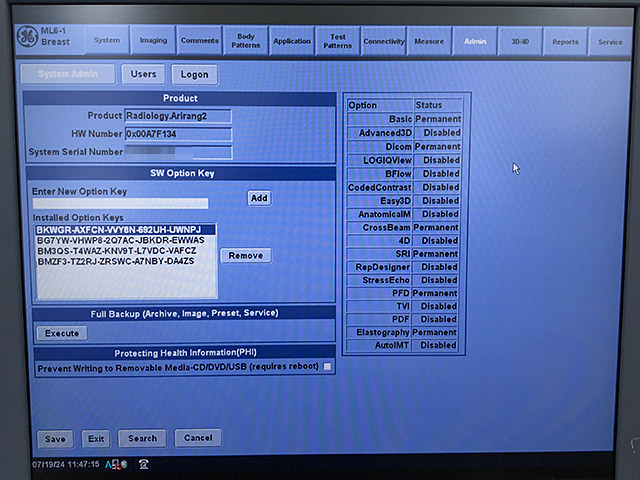640x480 pixels.
Task: Switch to the Reports tab
Action: 565,42
